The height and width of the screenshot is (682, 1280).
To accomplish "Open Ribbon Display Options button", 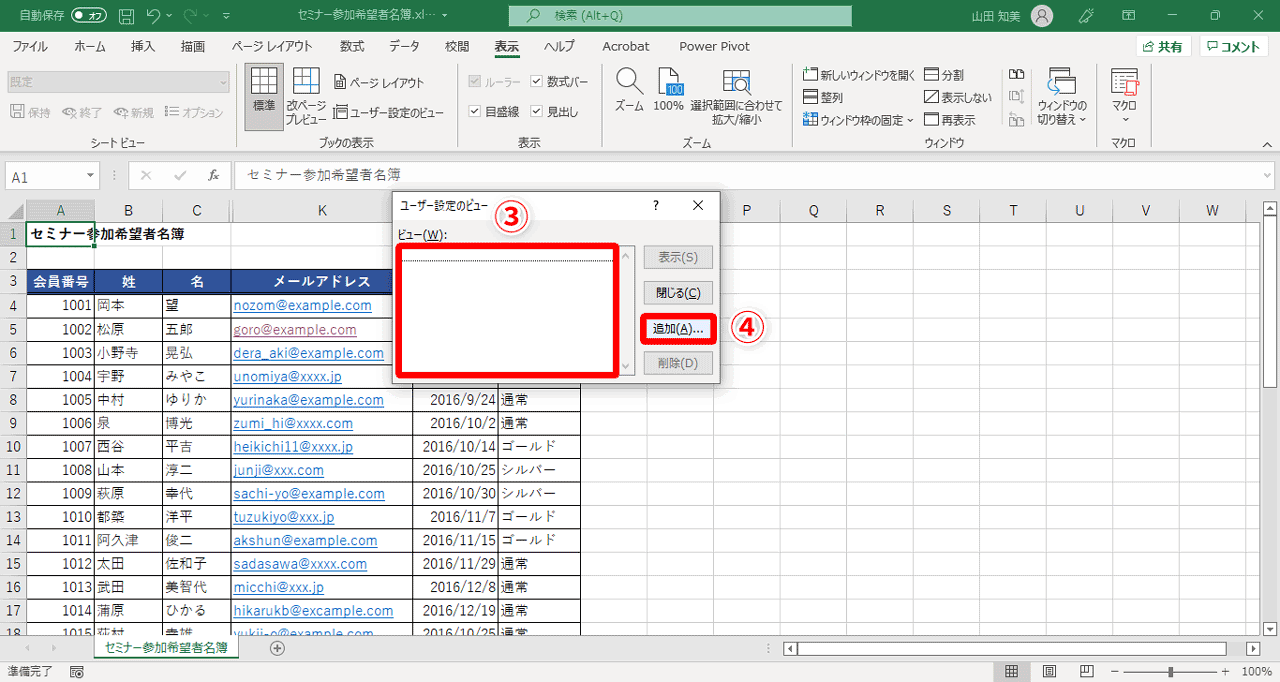I will (1128, 16).
